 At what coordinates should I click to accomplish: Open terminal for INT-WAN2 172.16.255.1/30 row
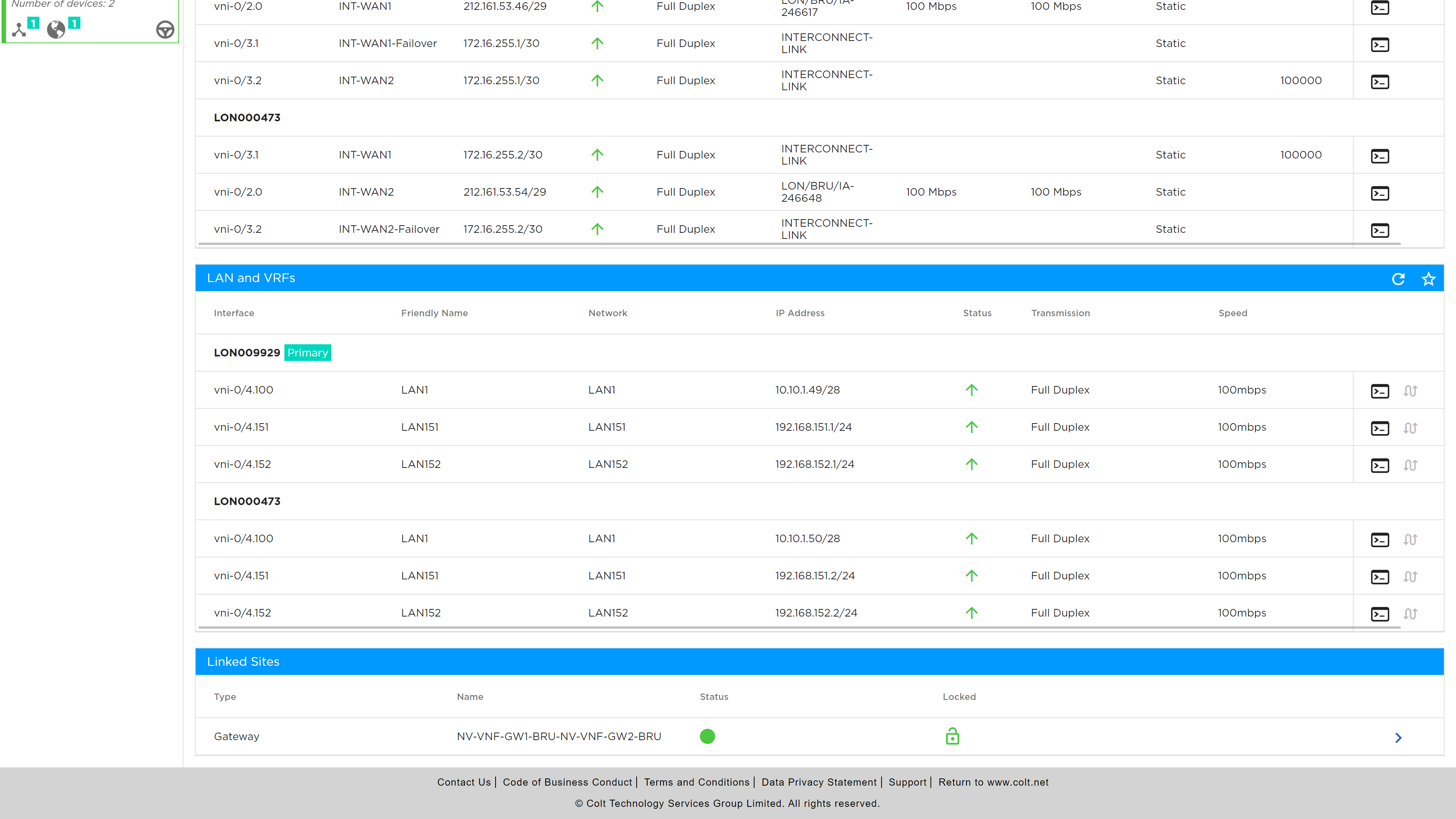coord(1380,82)
